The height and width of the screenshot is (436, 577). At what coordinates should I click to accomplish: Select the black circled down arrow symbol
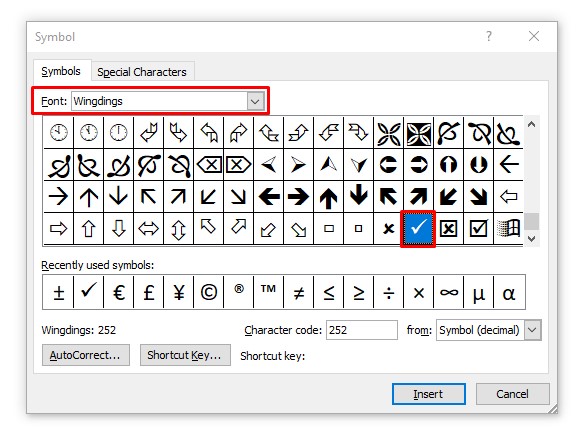point(478,164)
